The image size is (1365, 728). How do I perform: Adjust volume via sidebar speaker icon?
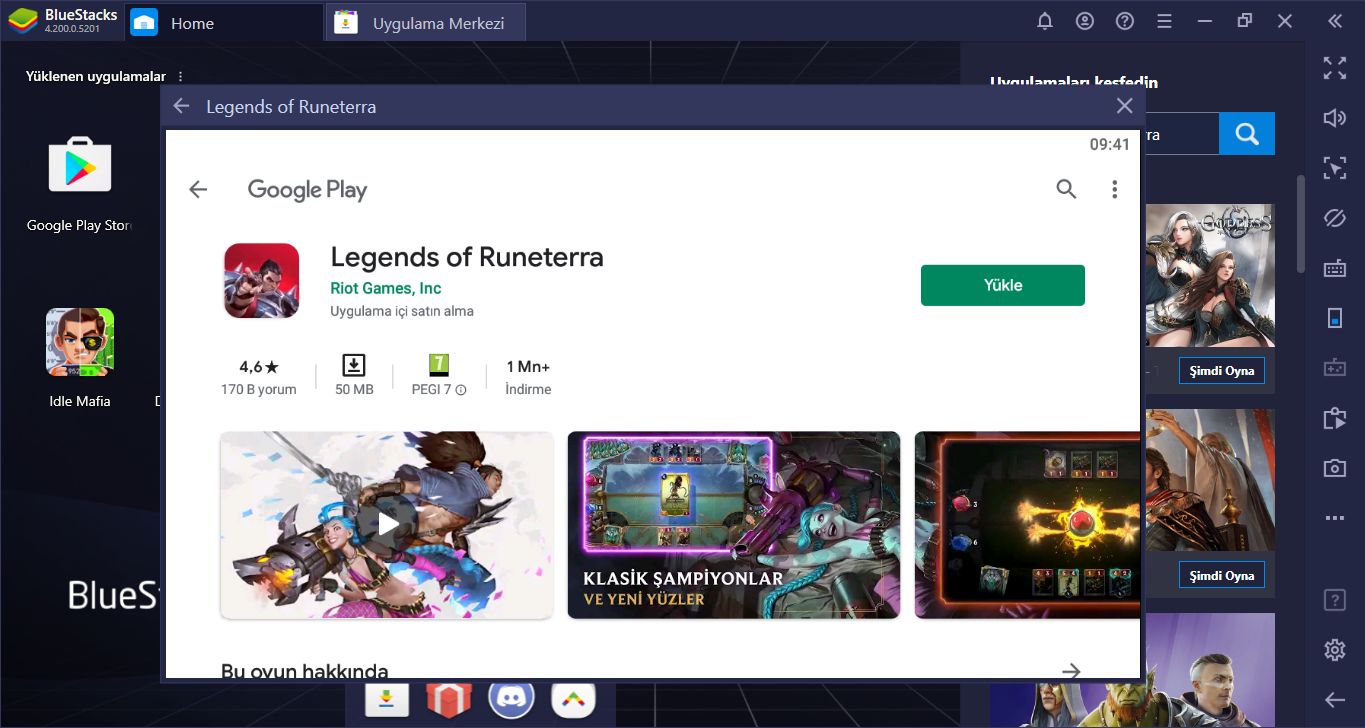click(1335, 118)
